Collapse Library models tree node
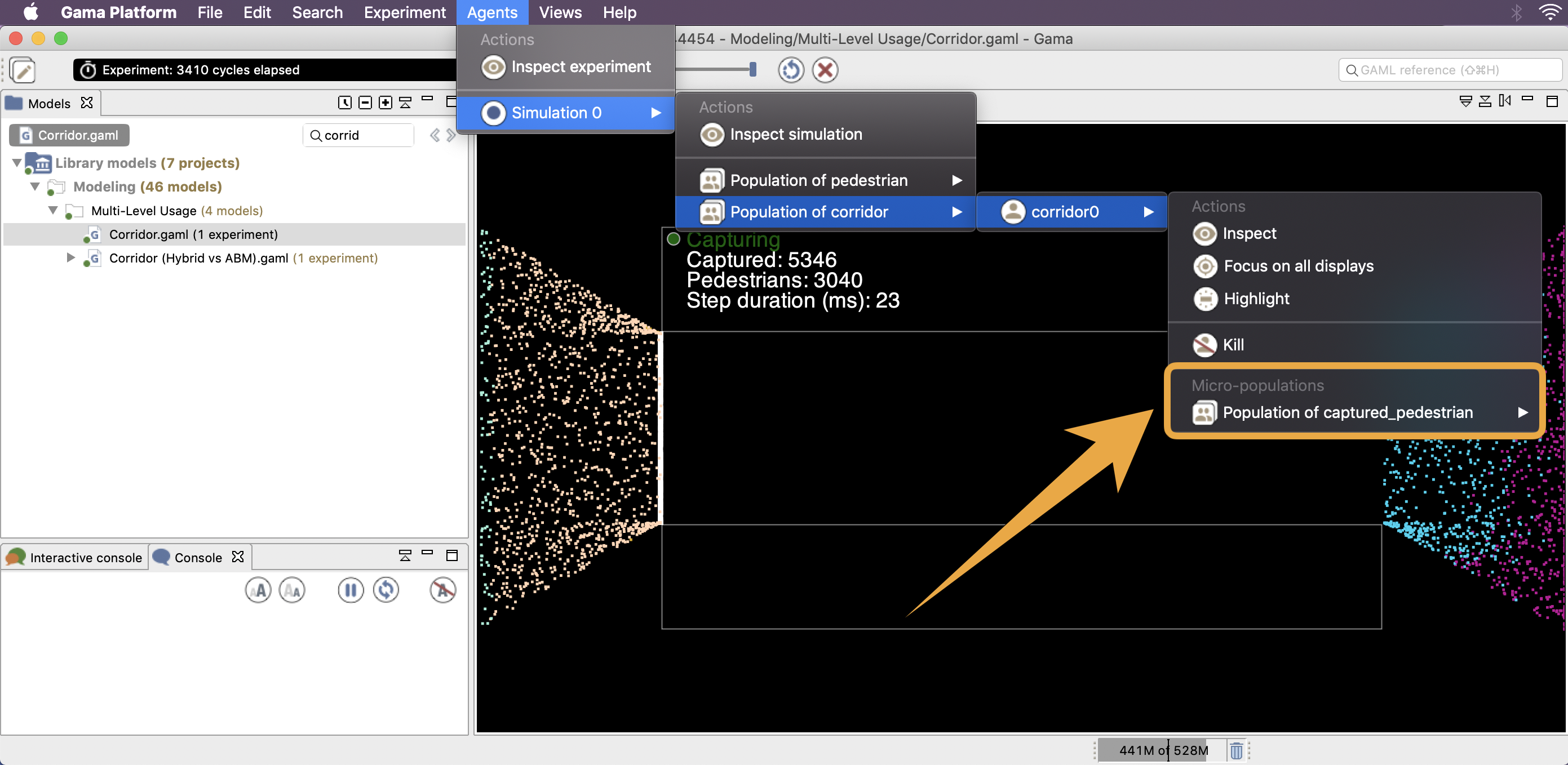This screenshot has width=1568, height=765. [x=17, y=163]
